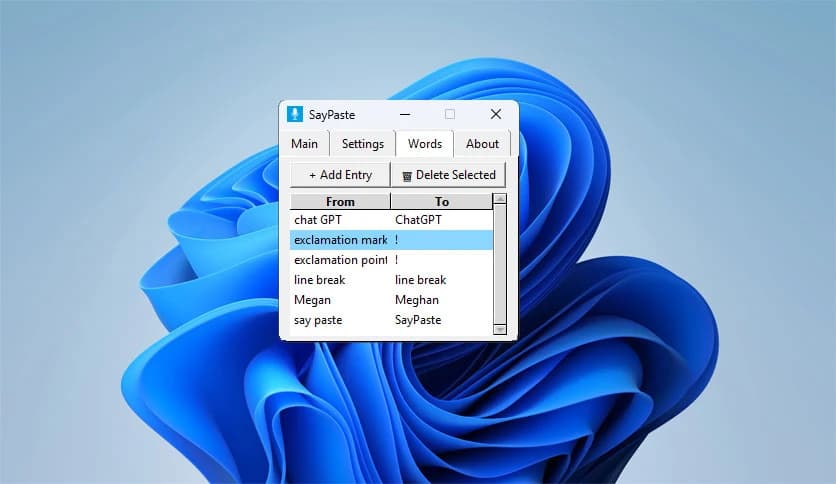
Task: Click the 'line break' From cell
Action: point(319,280)
